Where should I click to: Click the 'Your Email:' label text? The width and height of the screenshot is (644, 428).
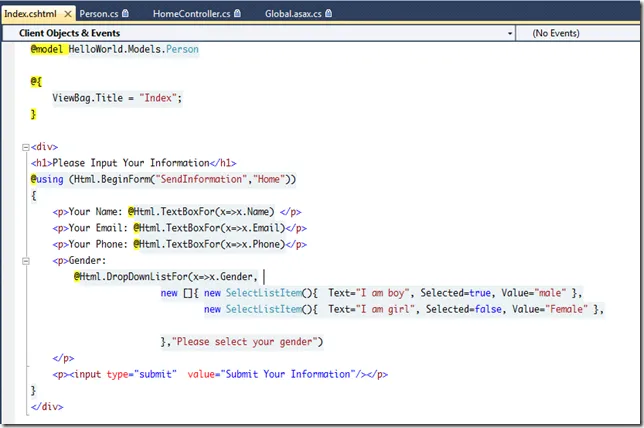[98, 228]
